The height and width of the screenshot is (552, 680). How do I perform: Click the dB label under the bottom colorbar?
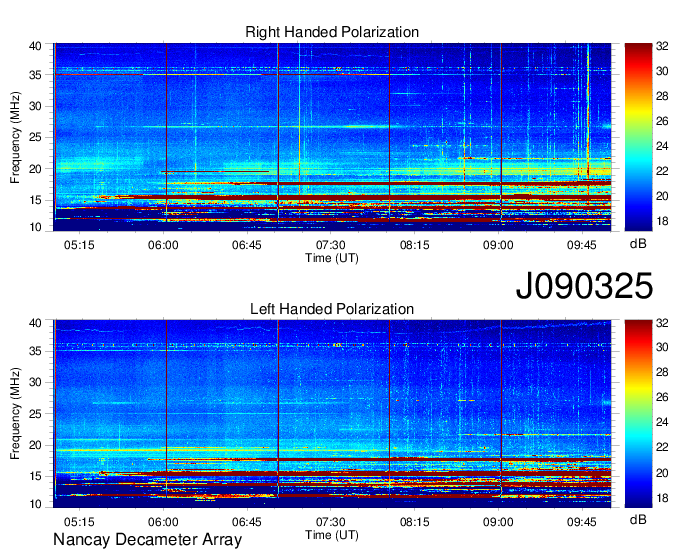[x=638, y=520]
